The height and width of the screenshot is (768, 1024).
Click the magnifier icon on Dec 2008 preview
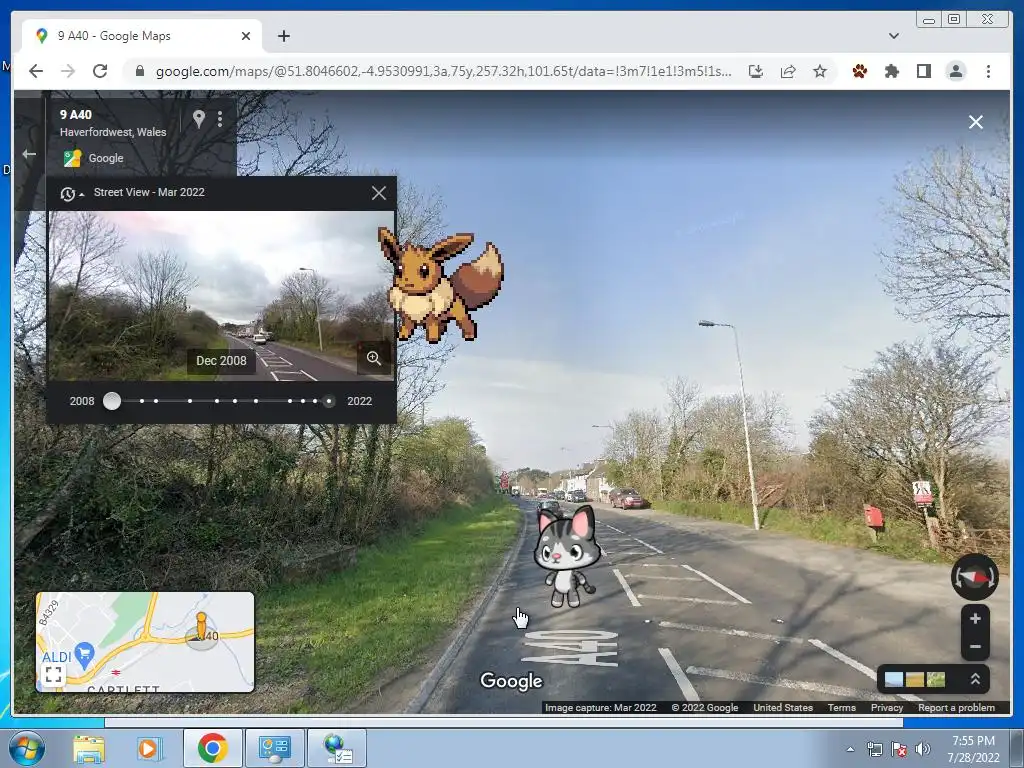[374, 358]
